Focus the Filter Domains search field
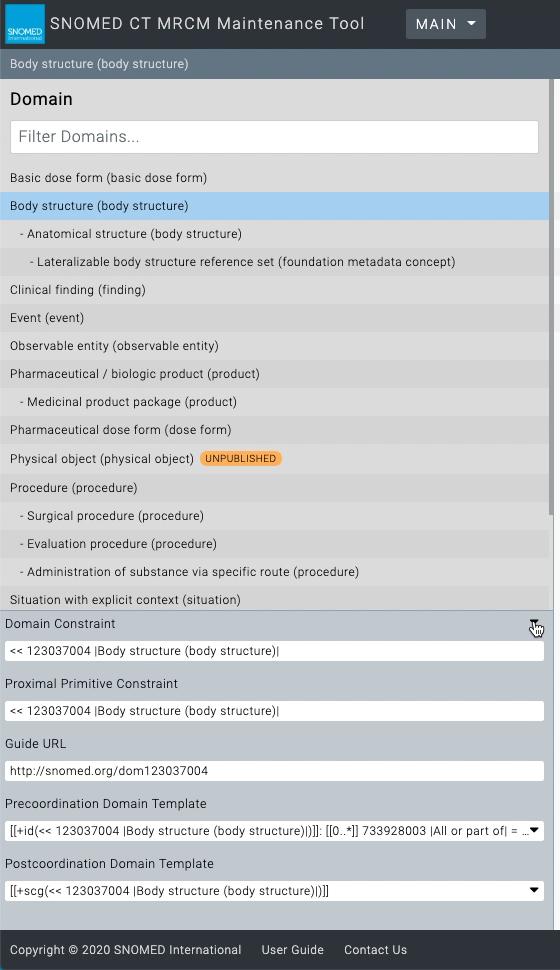The height and width of the screenshot is (970, 560). pos(274,137)
